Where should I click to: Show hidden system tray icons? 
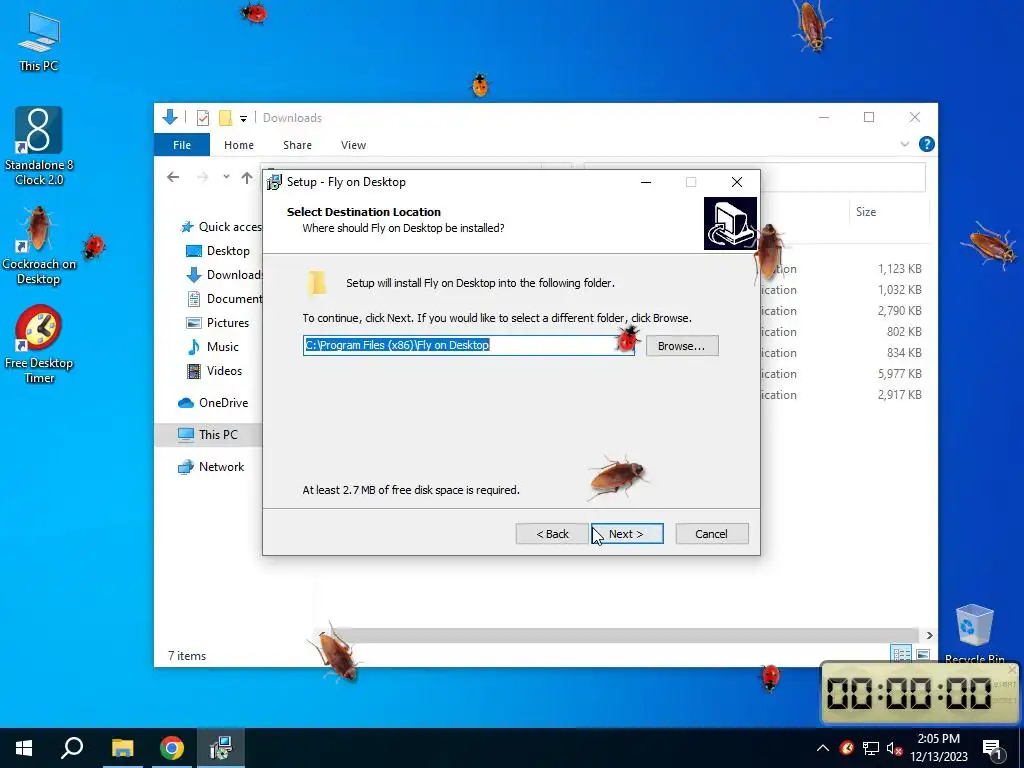click(x=823, y=748)
